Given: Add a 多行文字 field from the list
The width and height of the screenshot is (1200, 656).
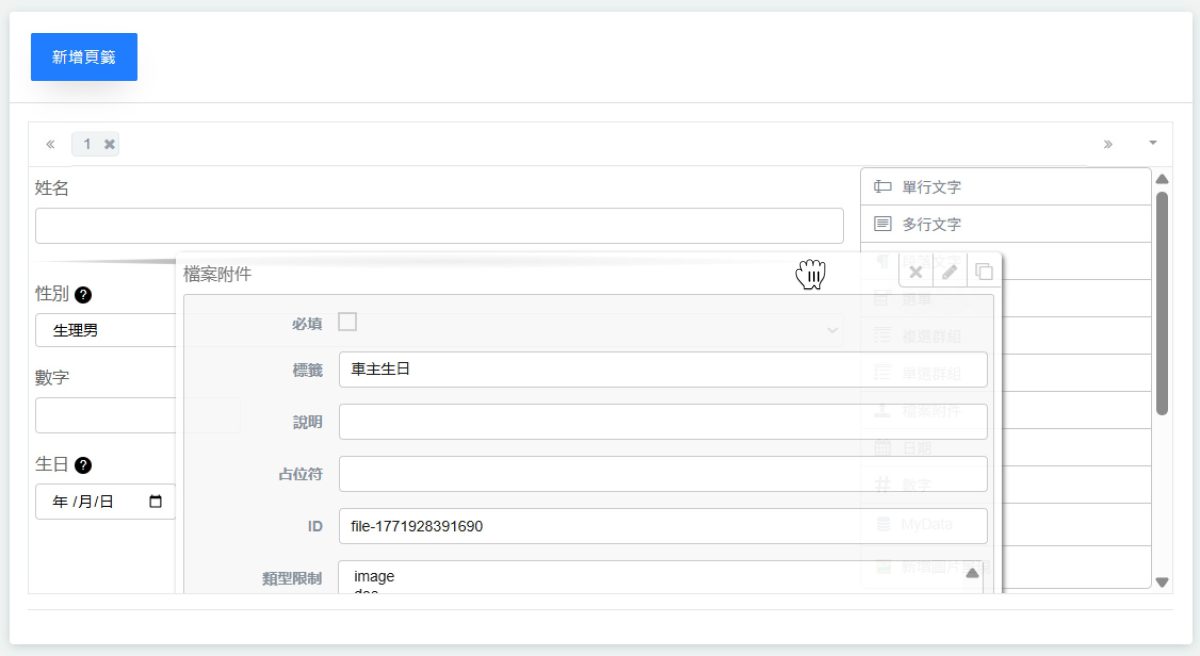Looking at the screenshot, I should 1005,225.
